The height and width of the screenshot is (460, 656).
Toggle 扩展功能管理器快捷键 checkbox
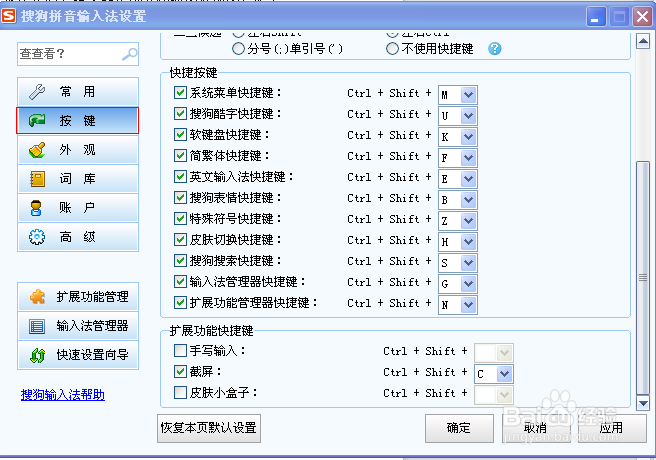[x=180, y=302]
